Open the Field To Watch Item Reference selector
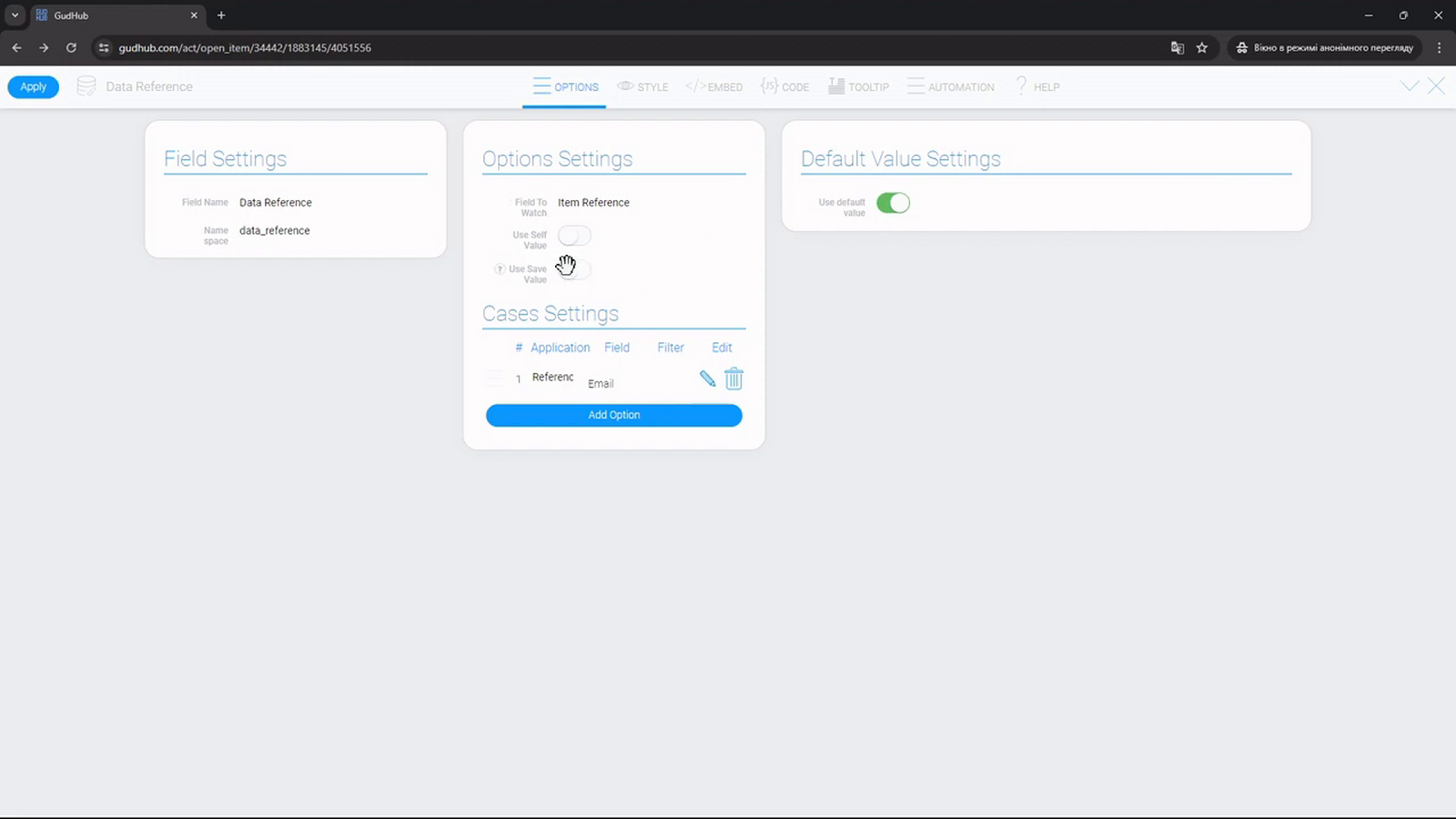Image resolution: width=1456 pixels, height=819 pixels. click(593, 203)
